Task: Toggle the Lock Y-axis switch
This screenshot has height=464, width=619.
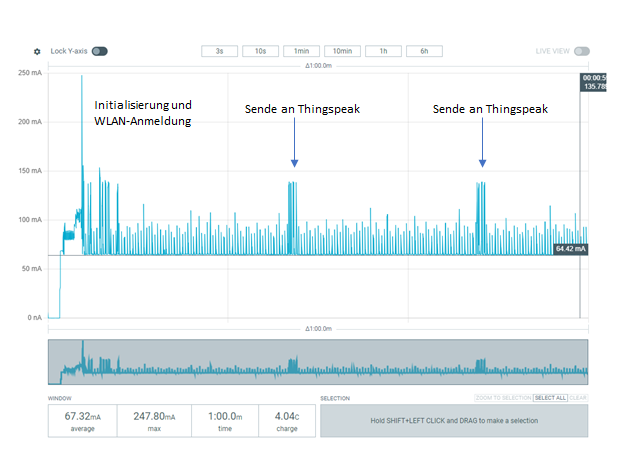Action: (x=99, y=51)
